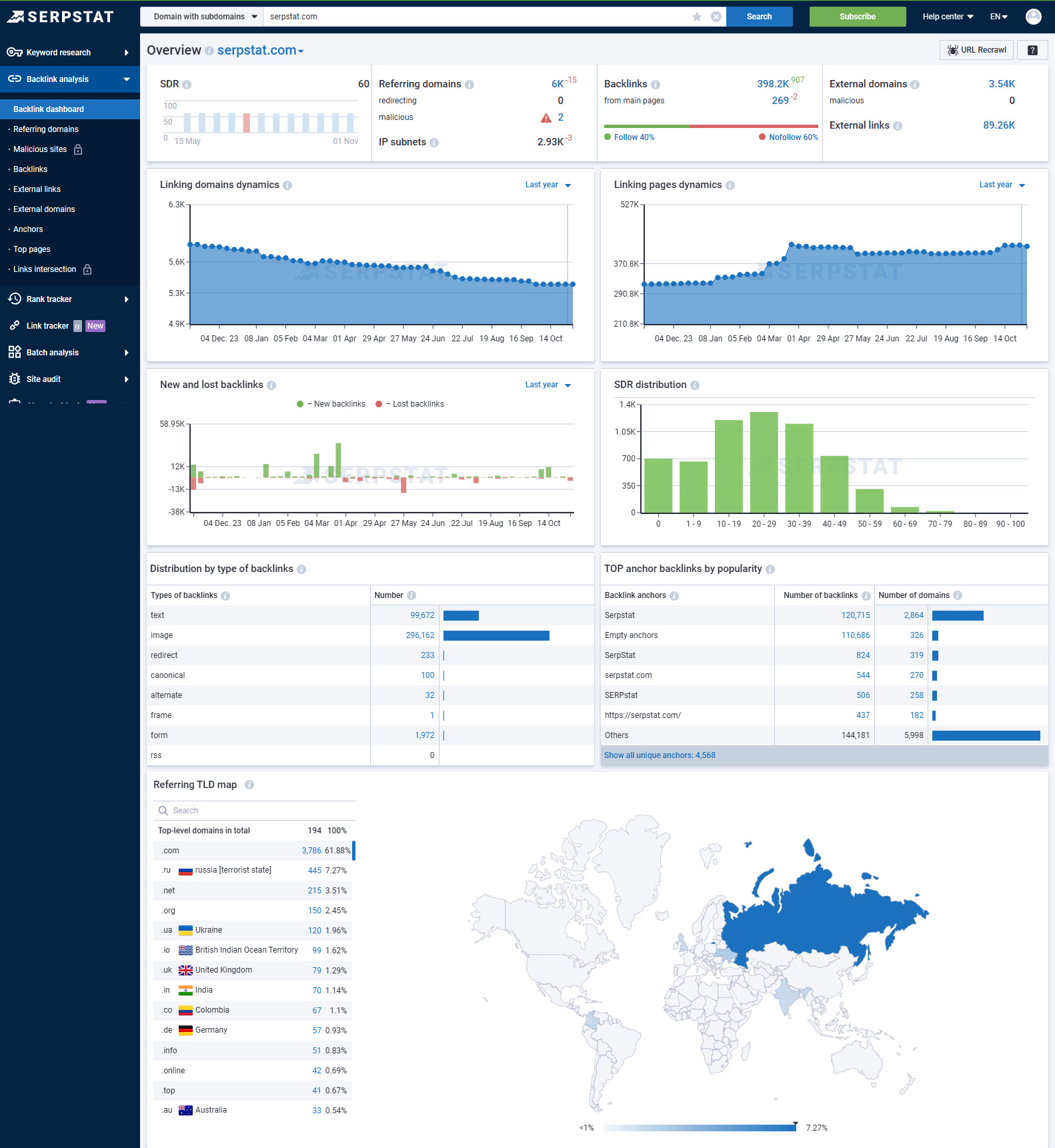
Task: Click the External links info icon
Action: click(x=898, y=126)
